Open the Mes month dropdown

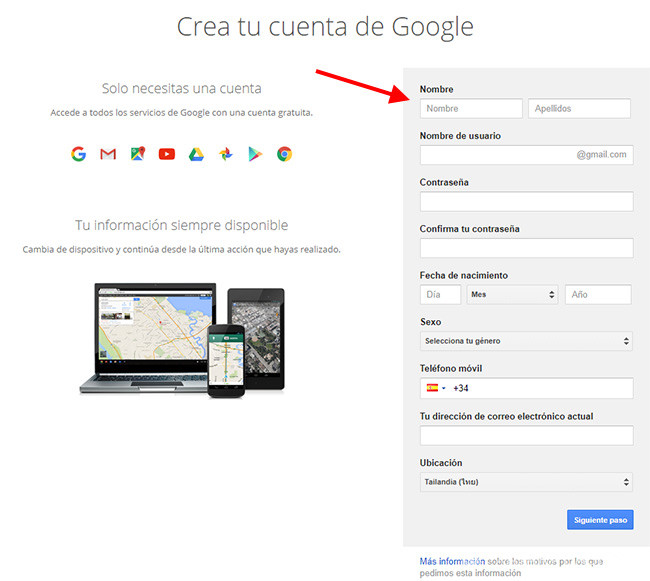point(512,294)
